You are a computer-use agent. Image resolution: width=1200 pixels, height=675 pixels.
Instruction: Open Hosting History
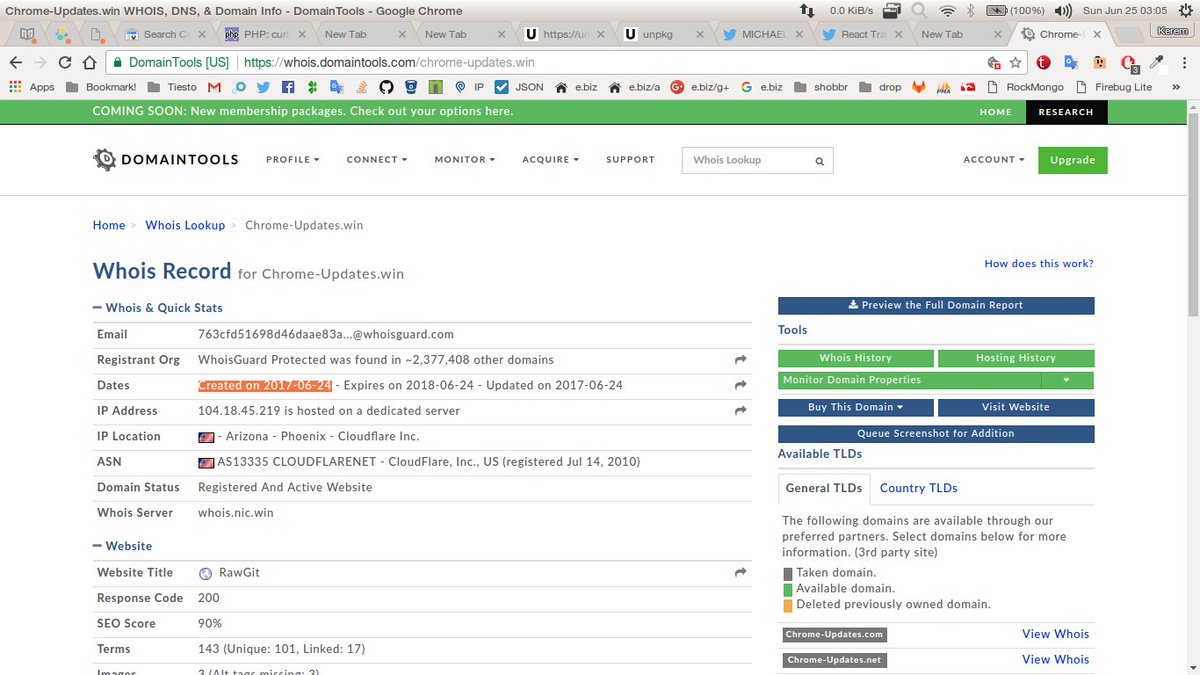[x=1016, y=358]
